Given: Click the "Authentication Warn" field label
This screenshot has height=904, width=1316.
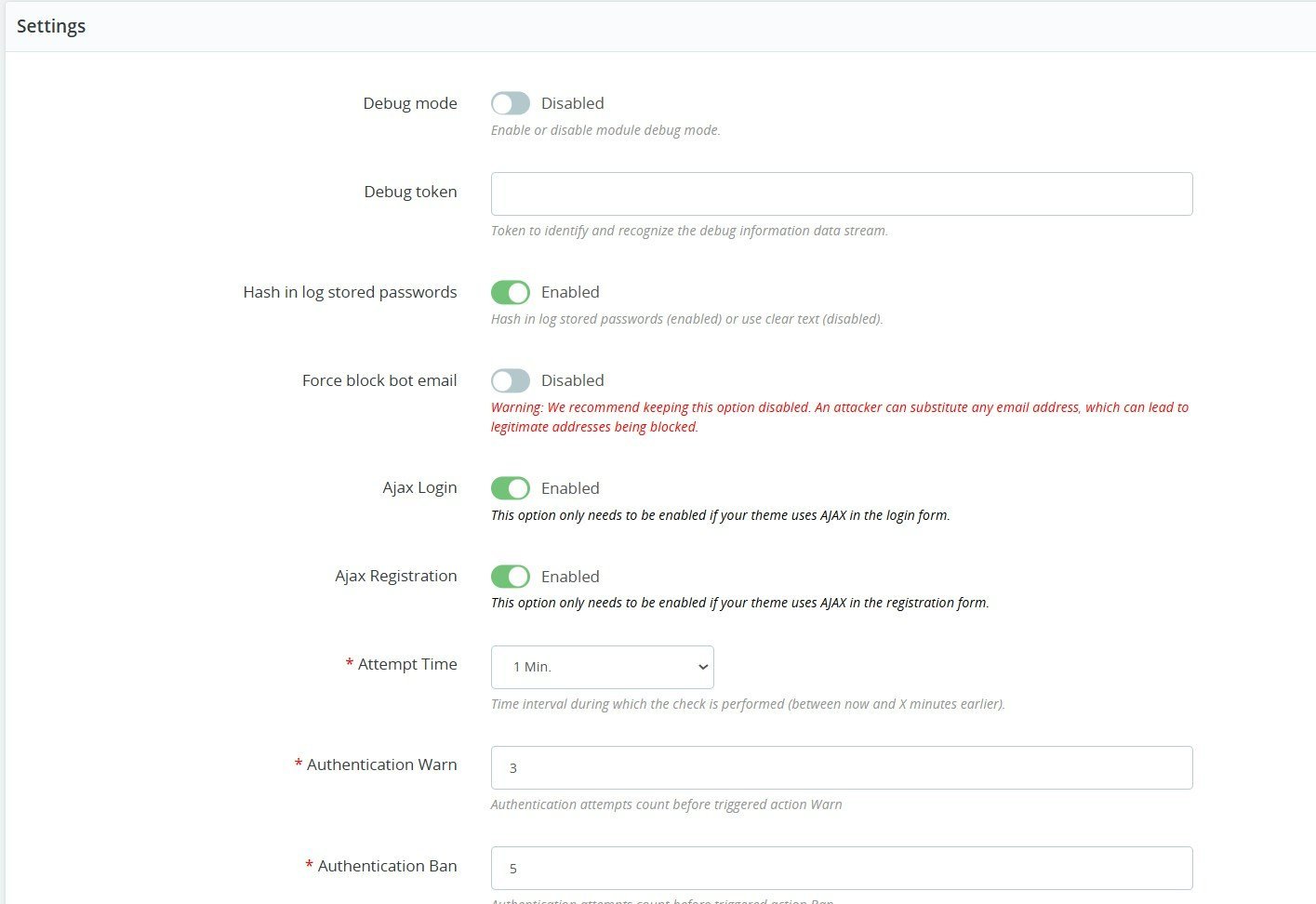Looking at the screenshot, I should tap(381, 764).
